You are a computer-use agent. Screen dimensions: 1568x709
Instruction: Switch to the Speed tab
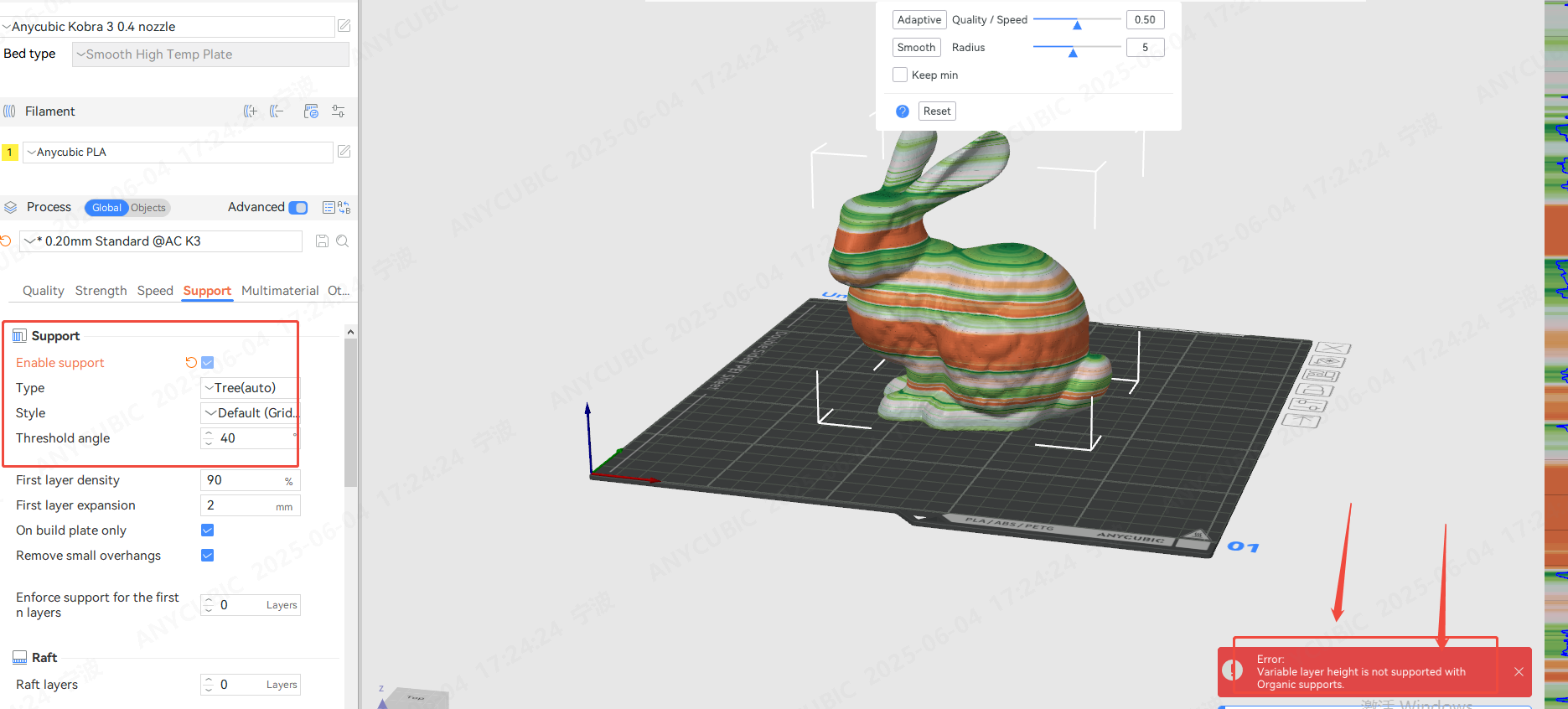coord(155,291)
